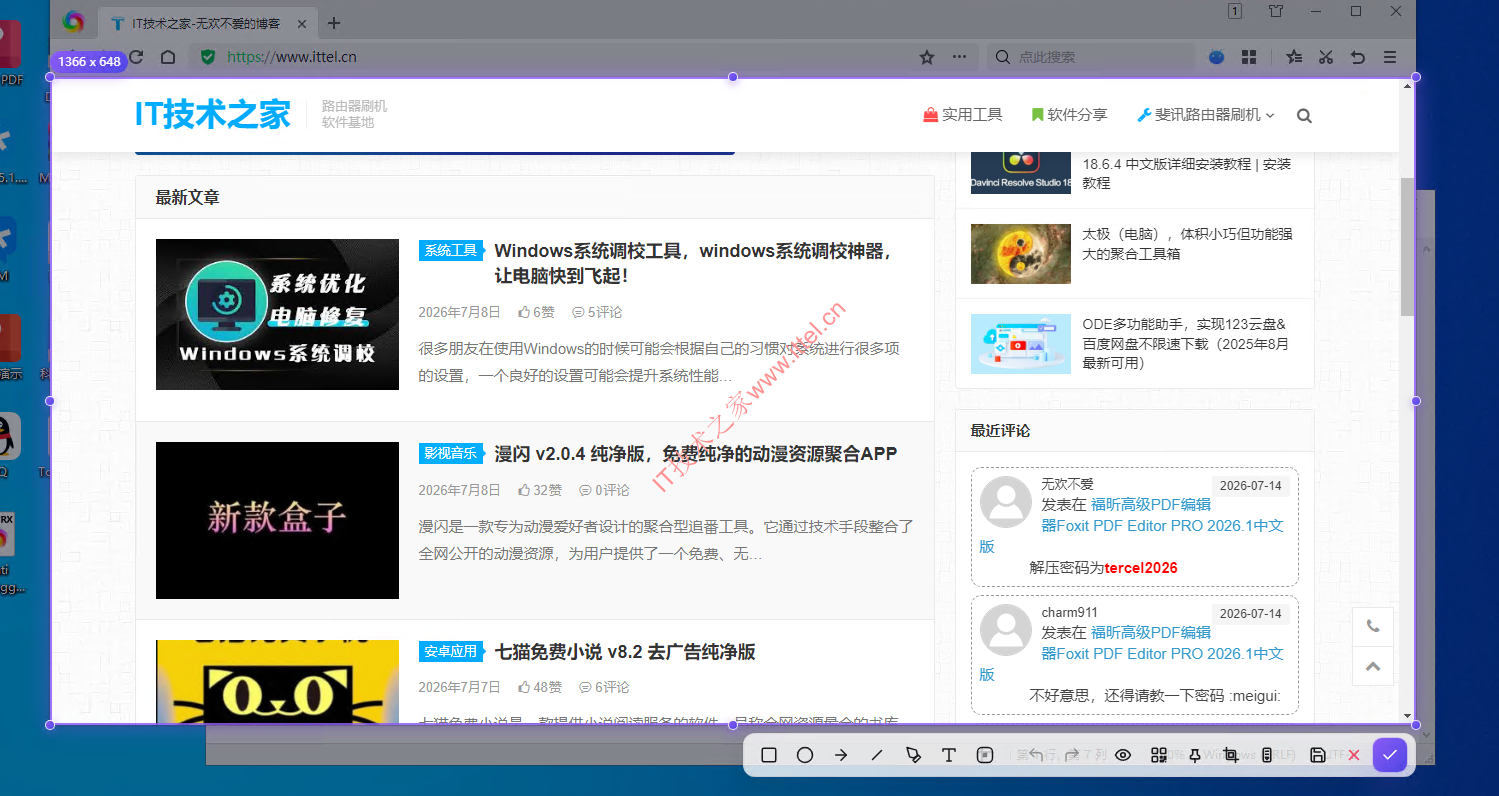
Task: Open the 漫闪 v2.0.4 纯净版 article title
Action: tap(696, 454)
